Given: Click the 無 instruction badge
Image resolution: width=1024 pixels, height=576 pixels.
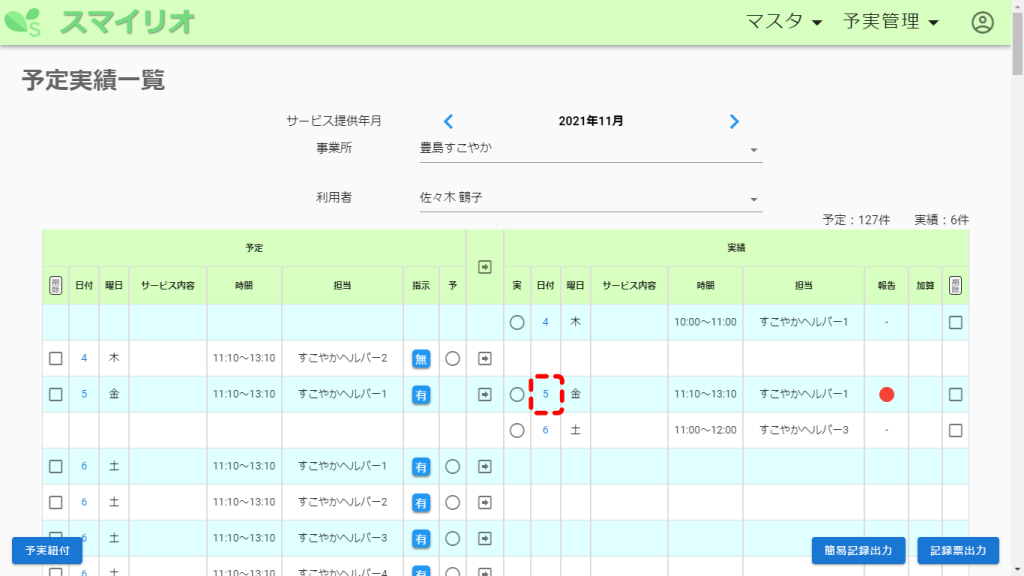Looking at the screenshot, I should pos(421,358).
